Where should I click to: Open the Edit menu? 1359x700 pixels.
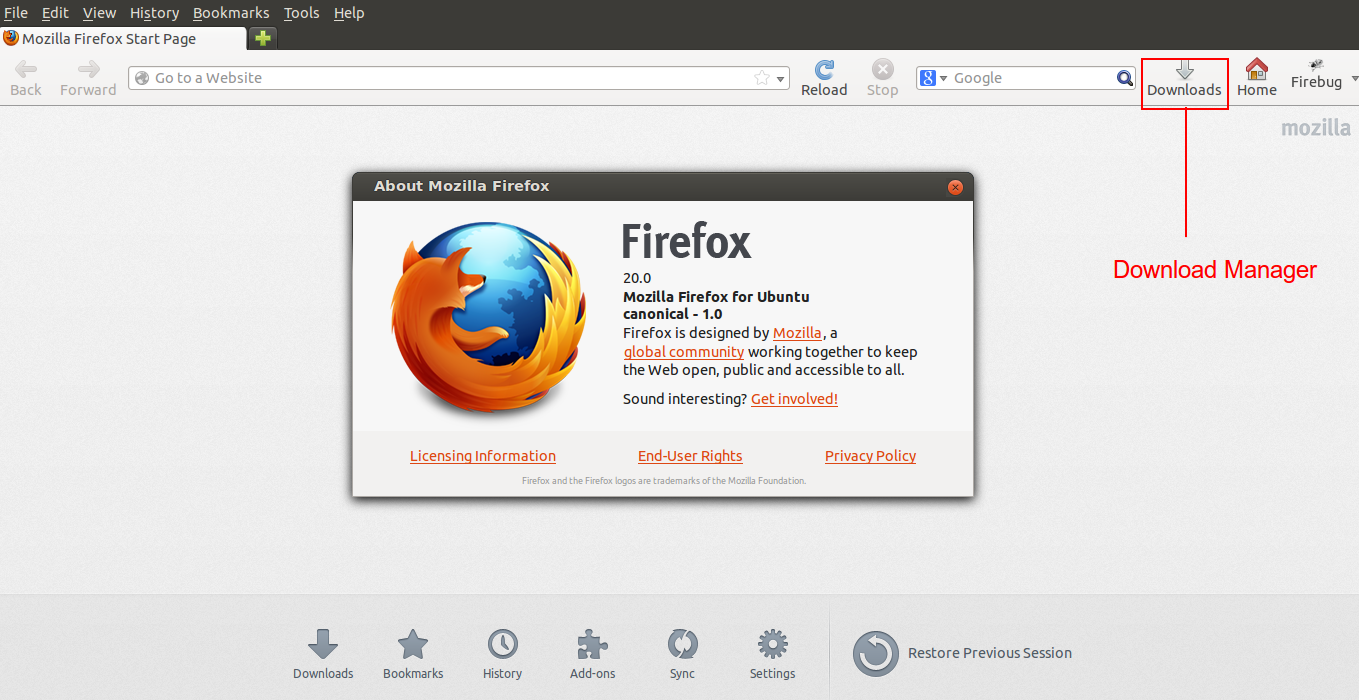(x=55, y=13)
